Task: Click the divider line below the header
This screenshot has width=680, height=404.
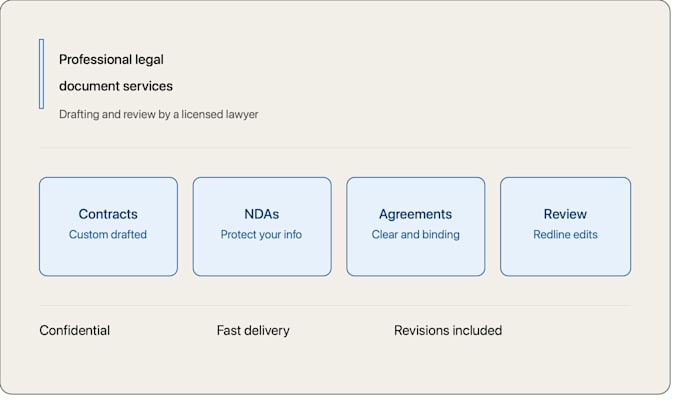Action: 335,148
